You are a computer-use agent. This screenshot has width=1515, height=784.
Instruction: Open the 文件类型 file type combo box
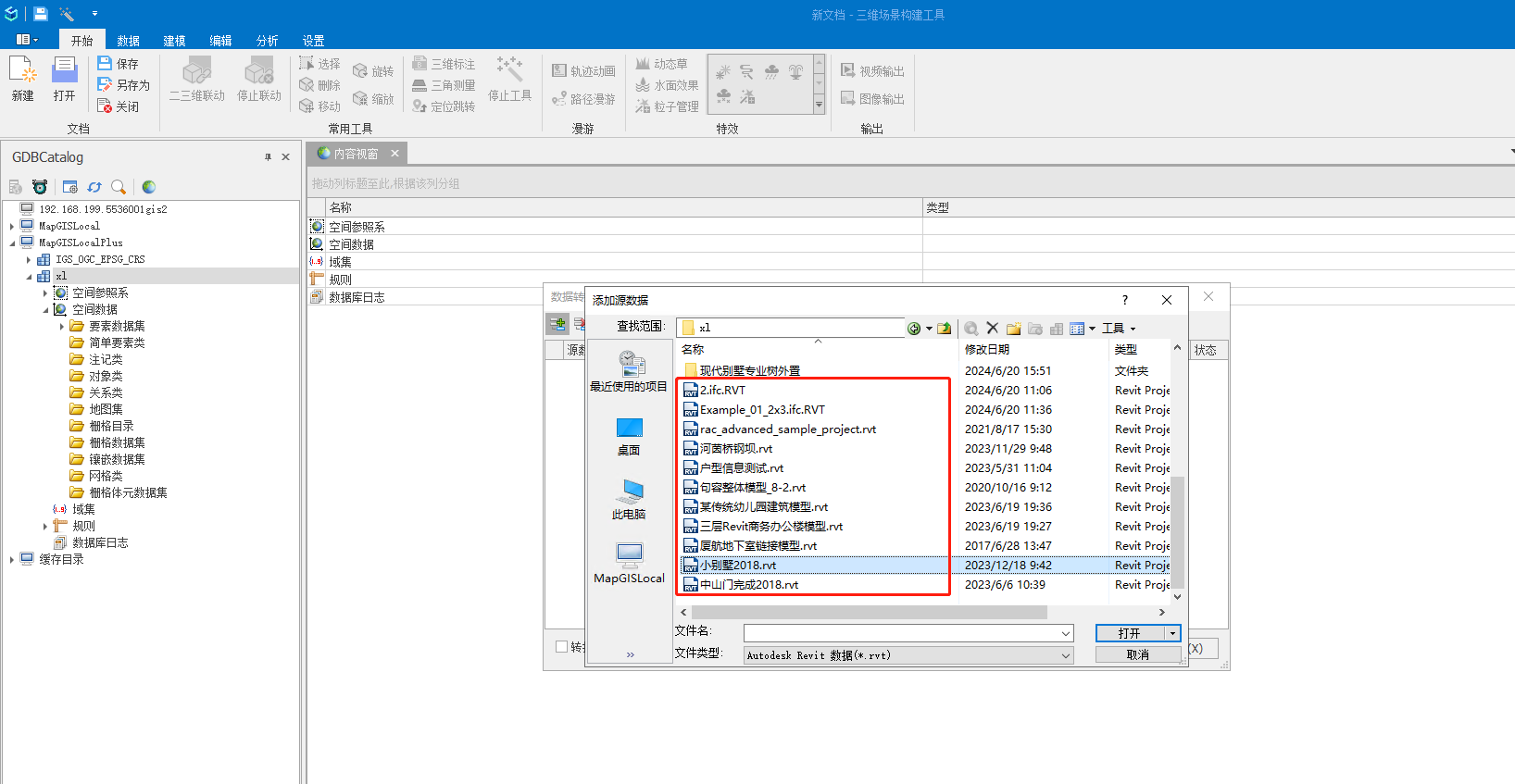pyautogui.click(x=908, y=655)
